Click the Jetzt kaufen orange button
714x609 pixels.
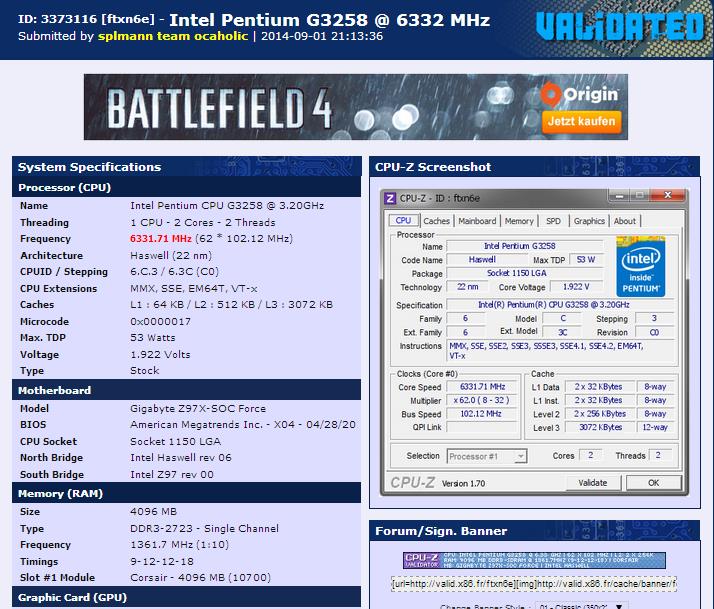(x=581, y=121)
